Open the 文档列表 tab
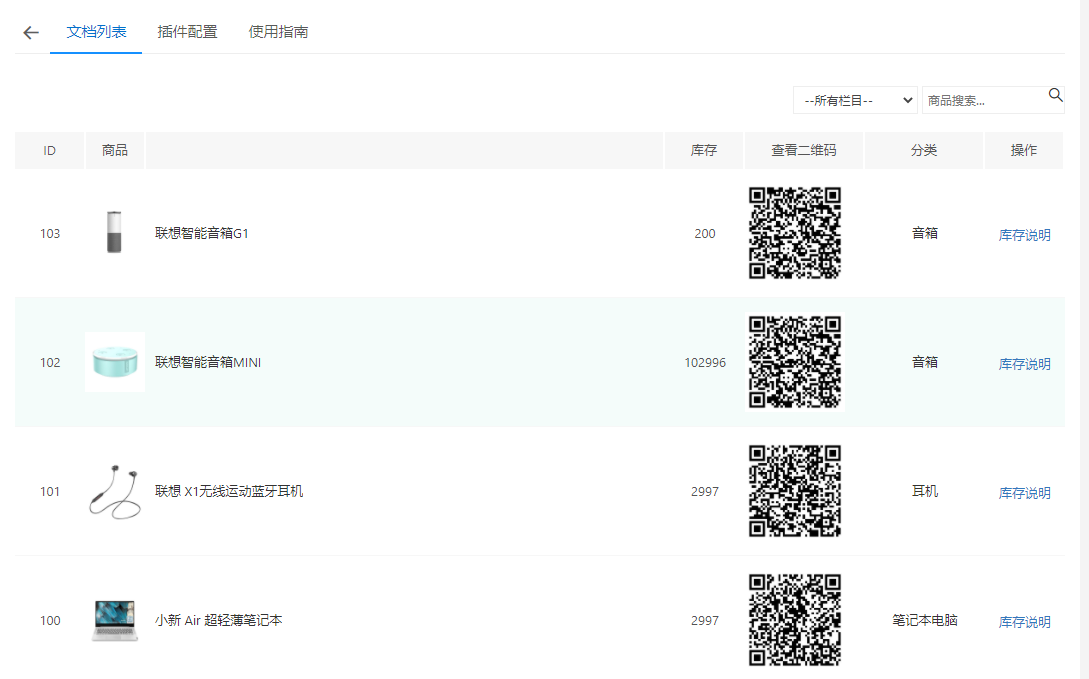 coord(96,32)
